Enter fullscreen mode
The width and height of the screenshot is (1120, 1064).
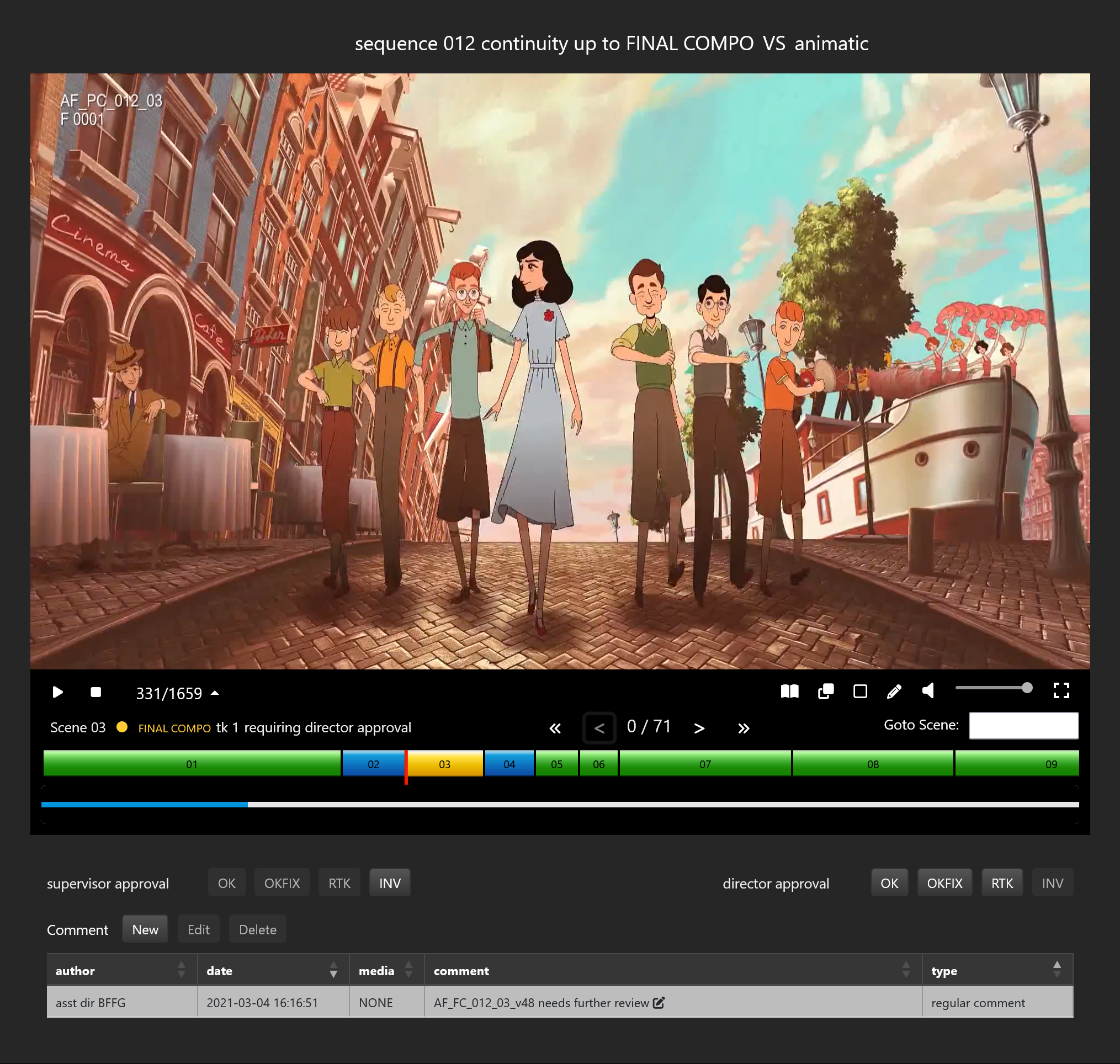[1060, 690]
